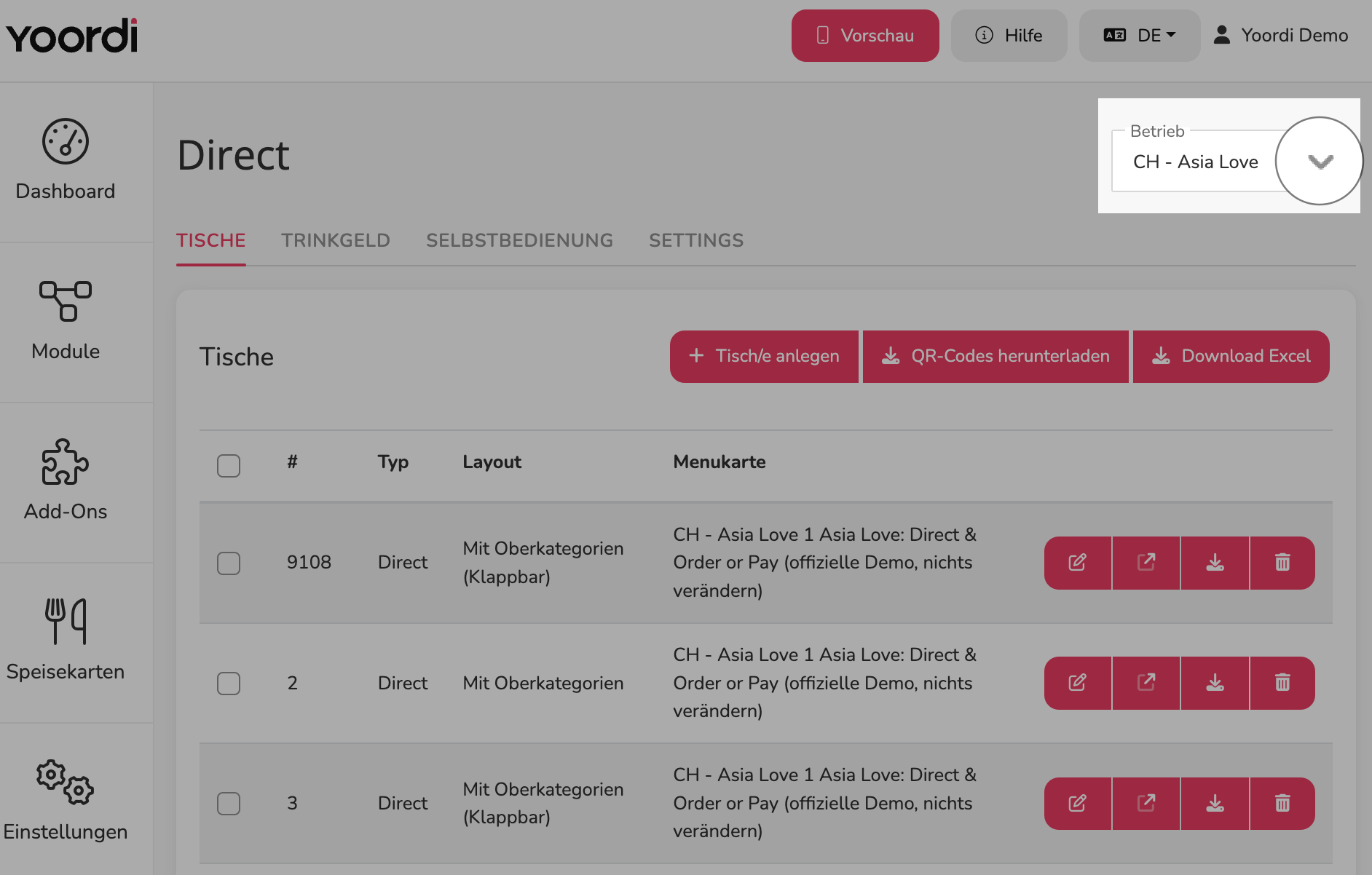Delete table 3 with trash icon
Image resolution: width=1372 pixels, height=875 pixels.
(1282, 804)
